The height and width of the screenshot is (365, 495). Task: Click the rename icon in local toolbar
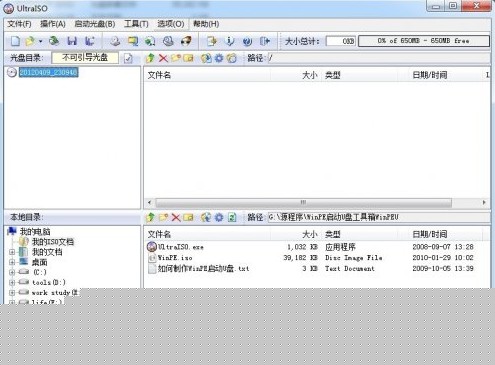coord(188,218)
